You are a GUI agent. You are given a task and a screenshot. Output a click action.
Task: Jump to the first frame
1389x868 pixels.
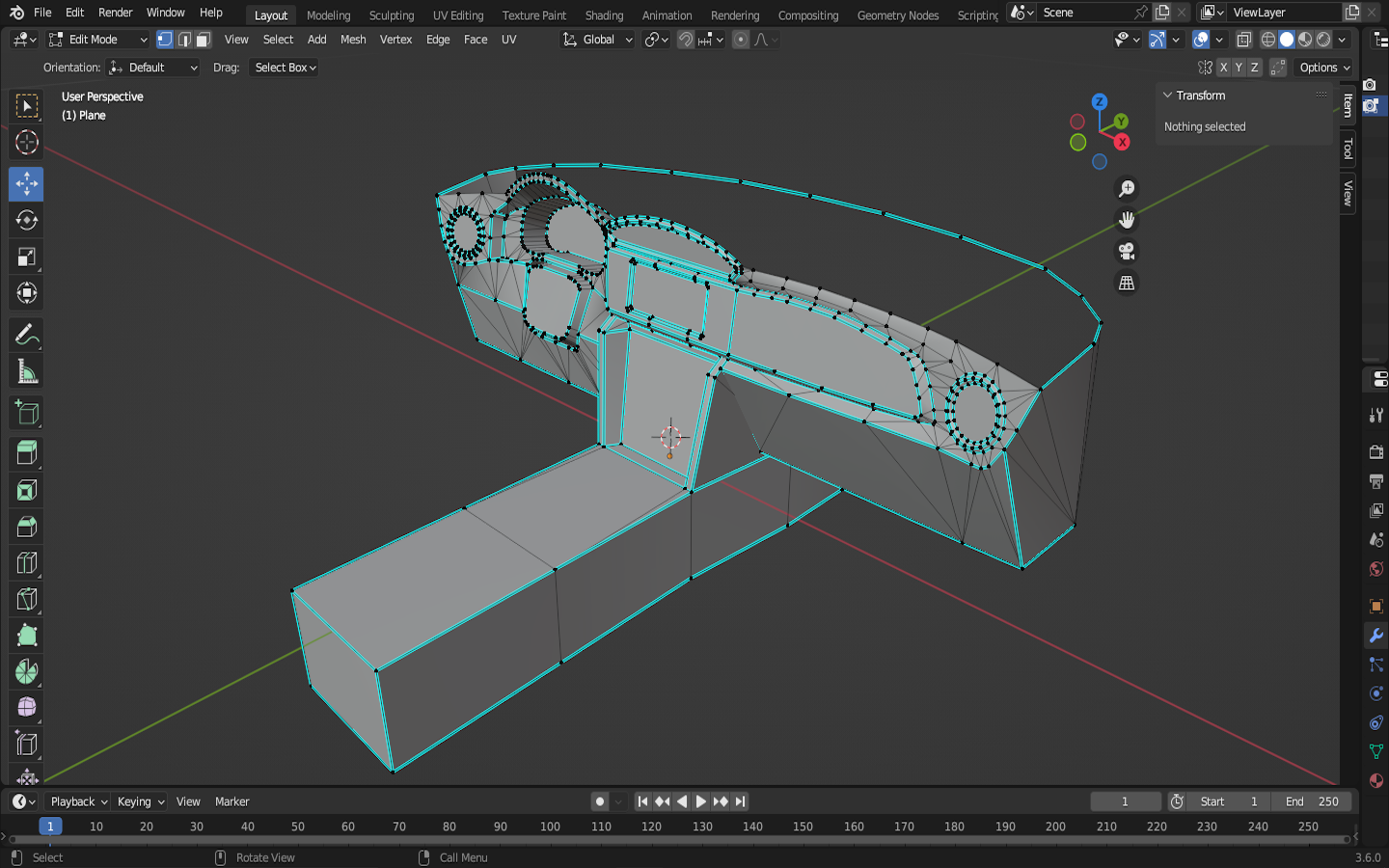[642, 801]
